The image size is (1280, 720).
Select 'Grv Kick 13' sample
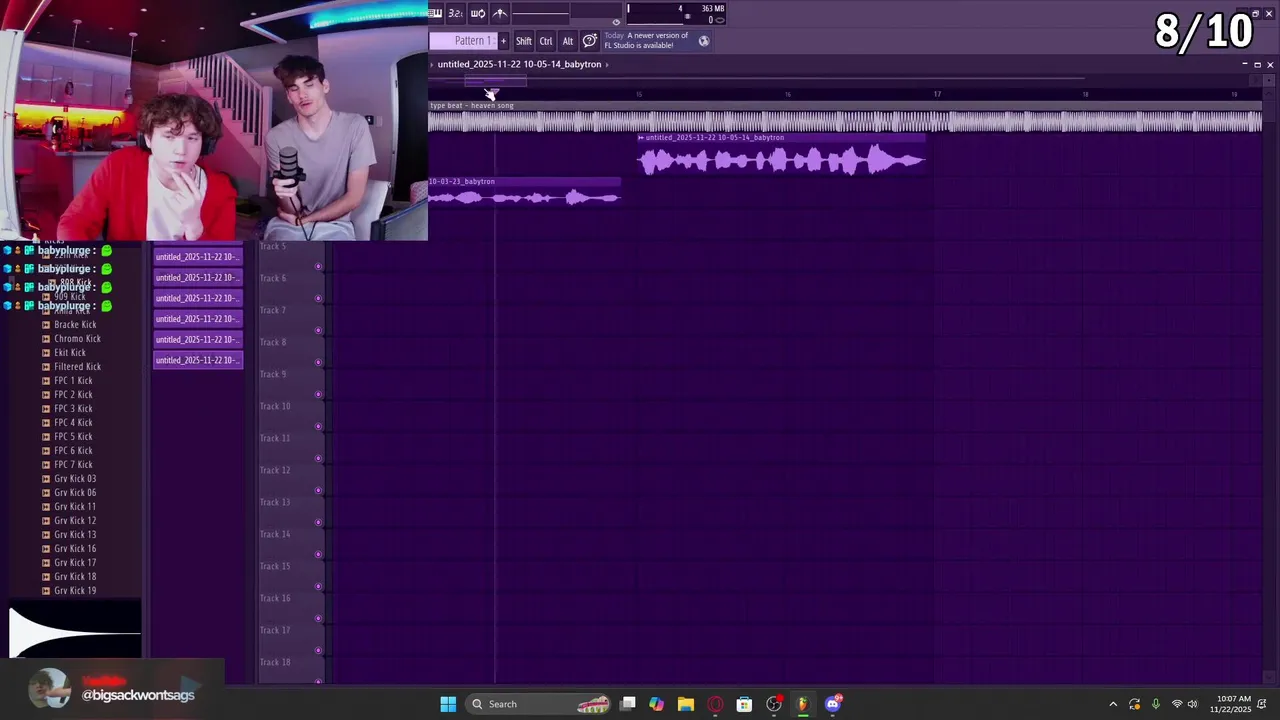[75, 535]
